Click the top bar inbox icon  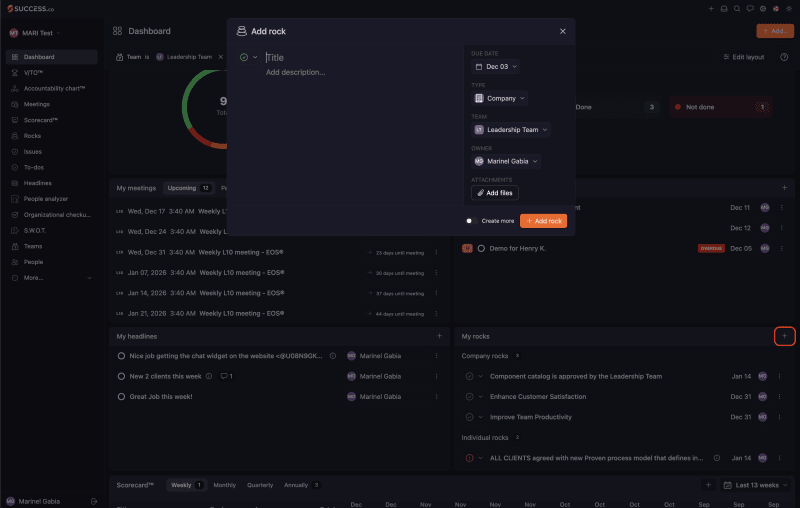[724, 9]
